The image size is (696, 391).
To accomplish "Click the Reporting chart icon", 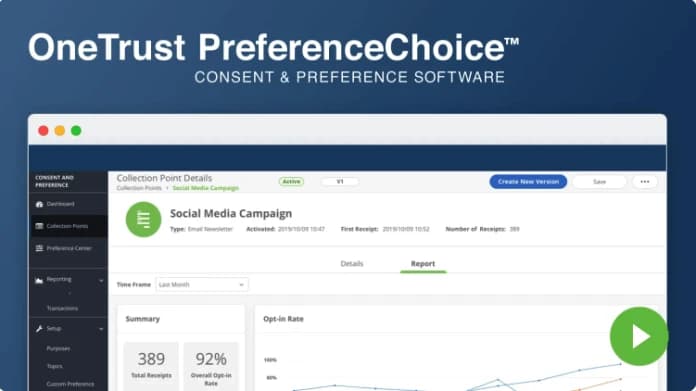I will coord(39,280).
